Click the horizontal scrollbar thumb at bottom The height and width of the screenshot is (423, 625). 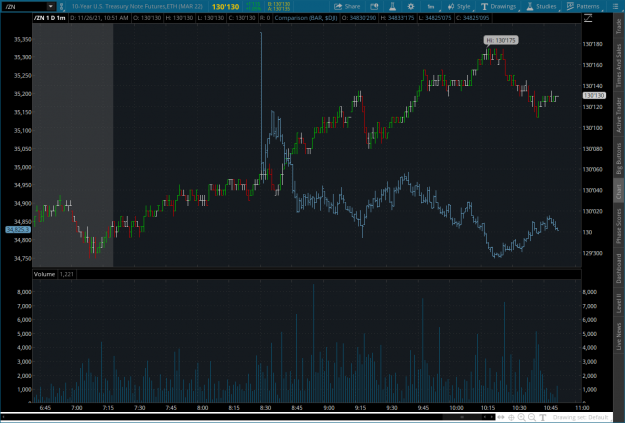tap(462, 417)
